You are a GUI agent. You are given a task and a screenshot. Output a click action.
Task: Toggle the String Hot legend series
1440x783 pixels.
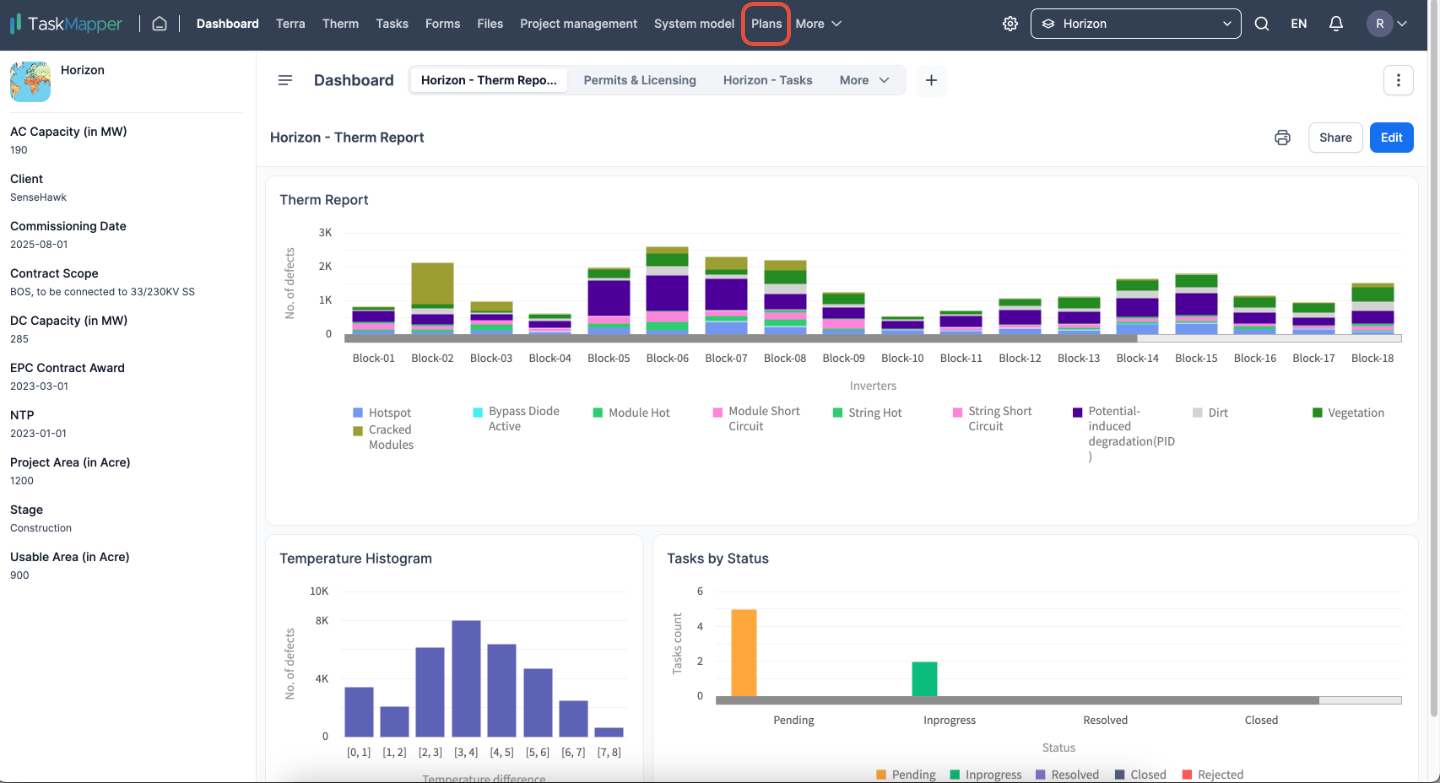pos(868,412)
